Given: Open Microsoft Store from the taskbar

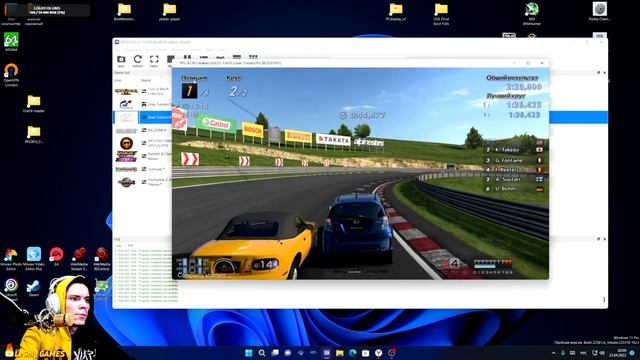Looking at the screenshot, I should point(366,353).
